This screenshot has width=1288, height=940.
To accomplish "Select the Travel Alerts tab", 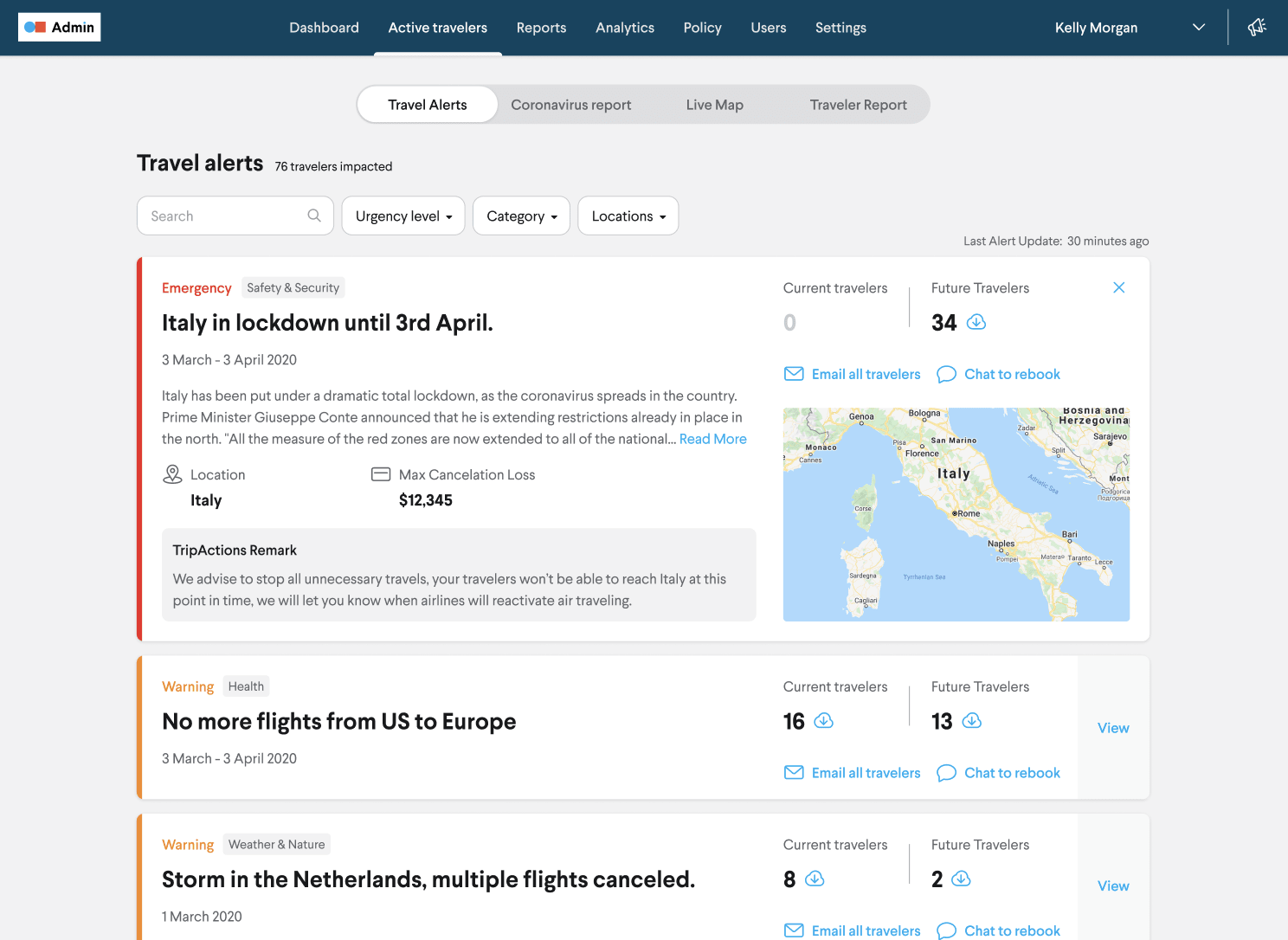I will tap(428, 105).
